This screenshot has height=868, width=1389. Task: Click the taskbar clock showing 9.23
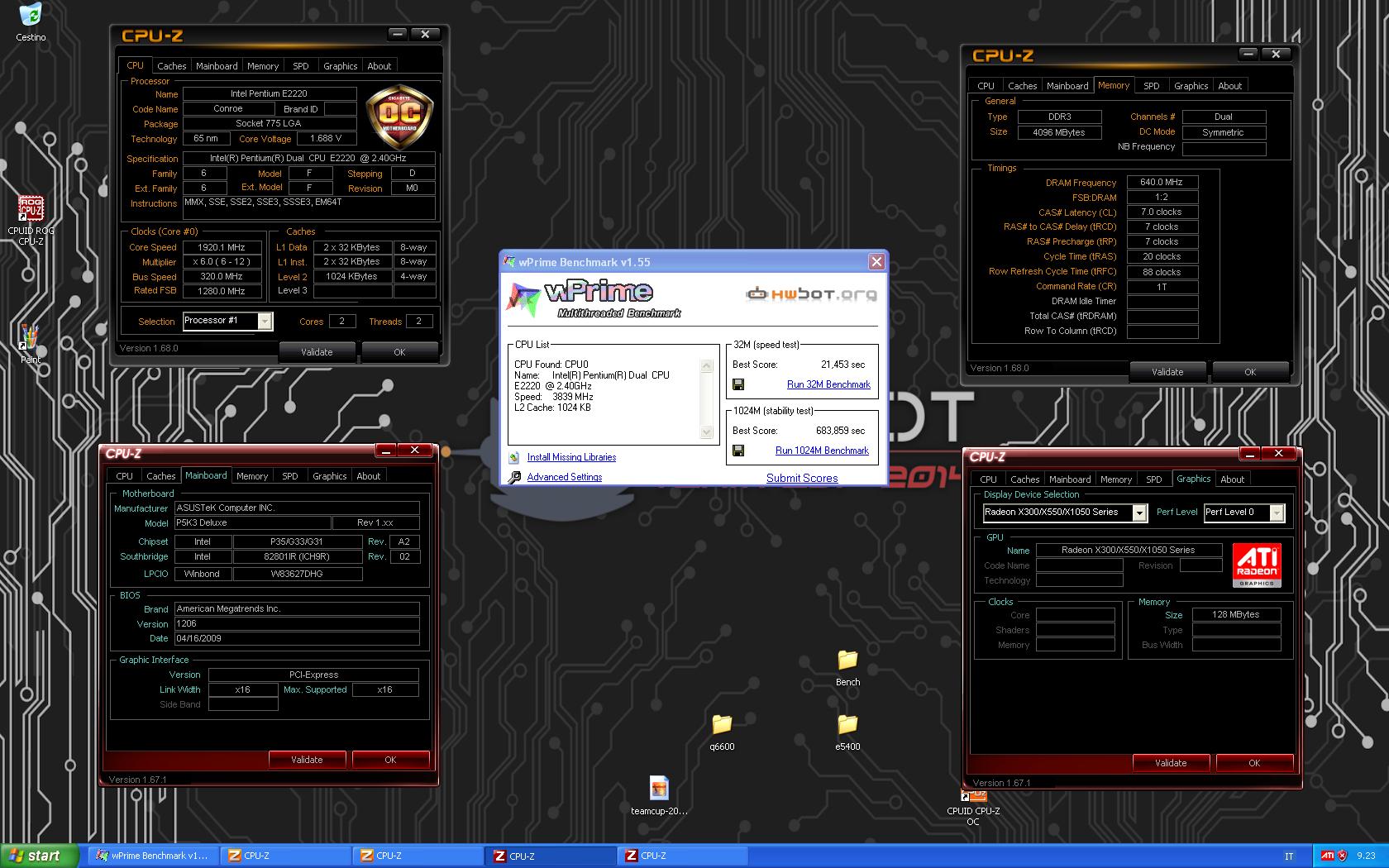tap(1367, 856)
